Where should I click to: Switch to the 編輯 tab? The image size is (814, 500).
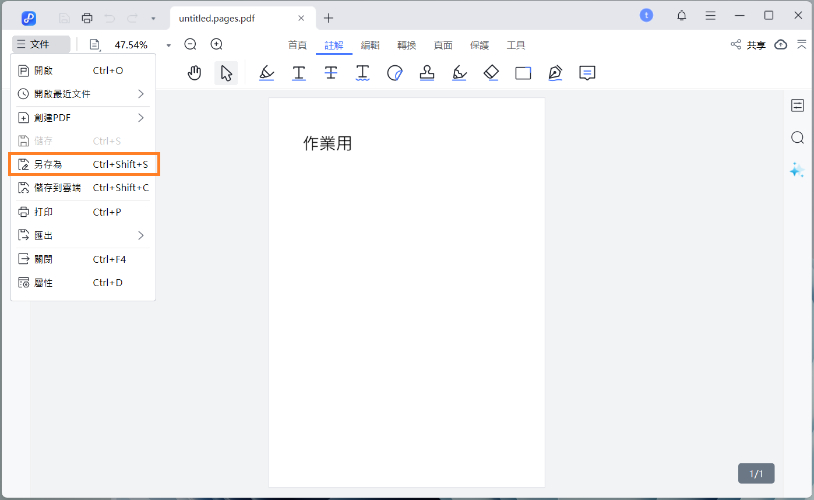pos(370,45)
